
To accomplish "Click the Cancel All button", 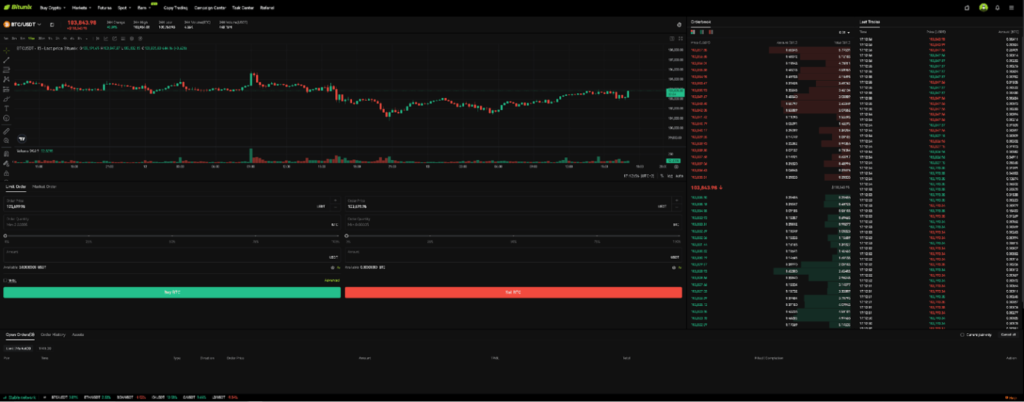I will 1008,335.
